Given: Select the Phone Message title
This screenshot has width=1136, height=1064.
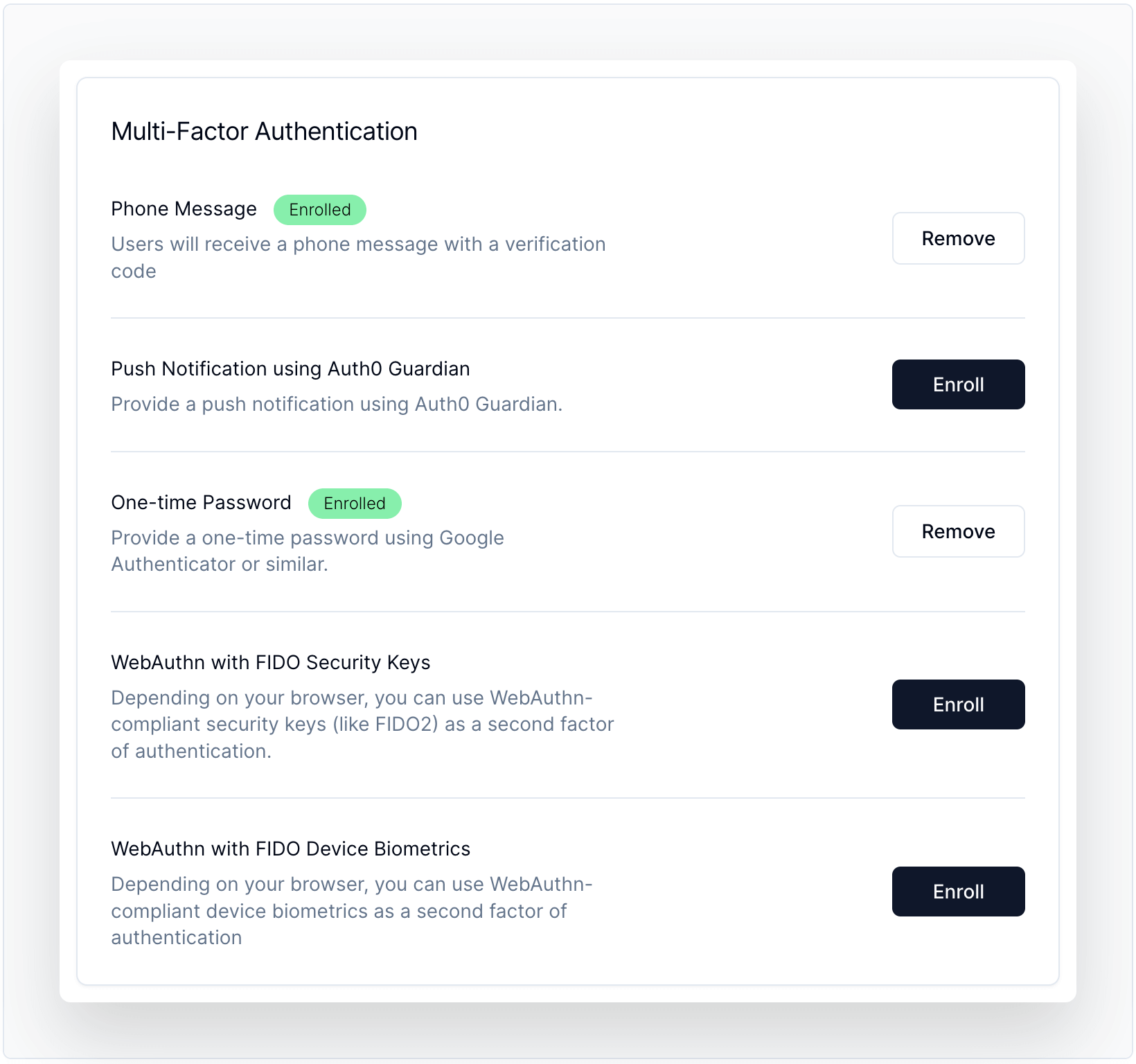Looking at the screenshot, I should [184, 209].
